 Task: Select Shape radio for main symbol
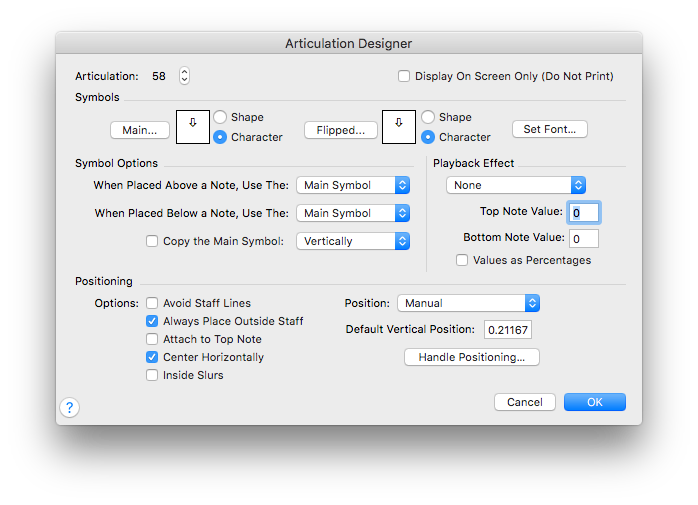click(x=220, y=117)
